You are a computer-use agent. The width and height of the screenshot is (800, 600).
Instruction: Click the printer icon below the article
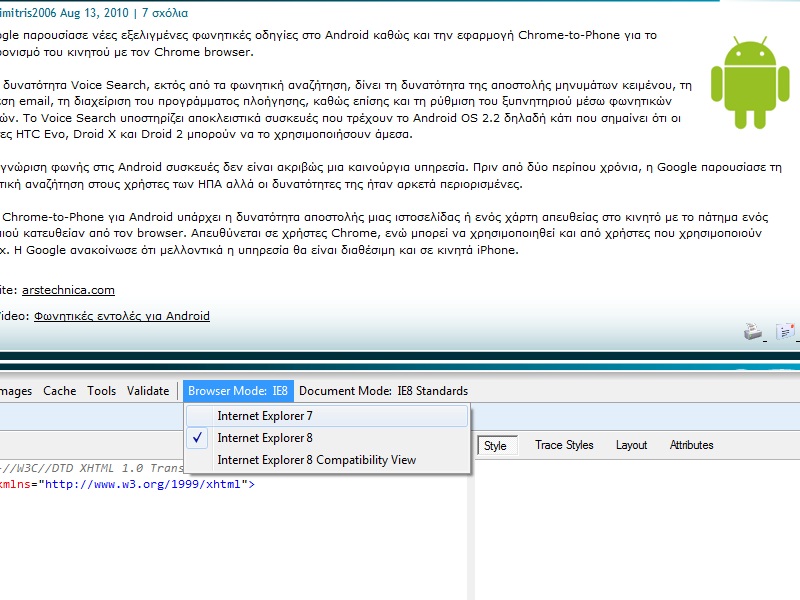tap(754, 332)
